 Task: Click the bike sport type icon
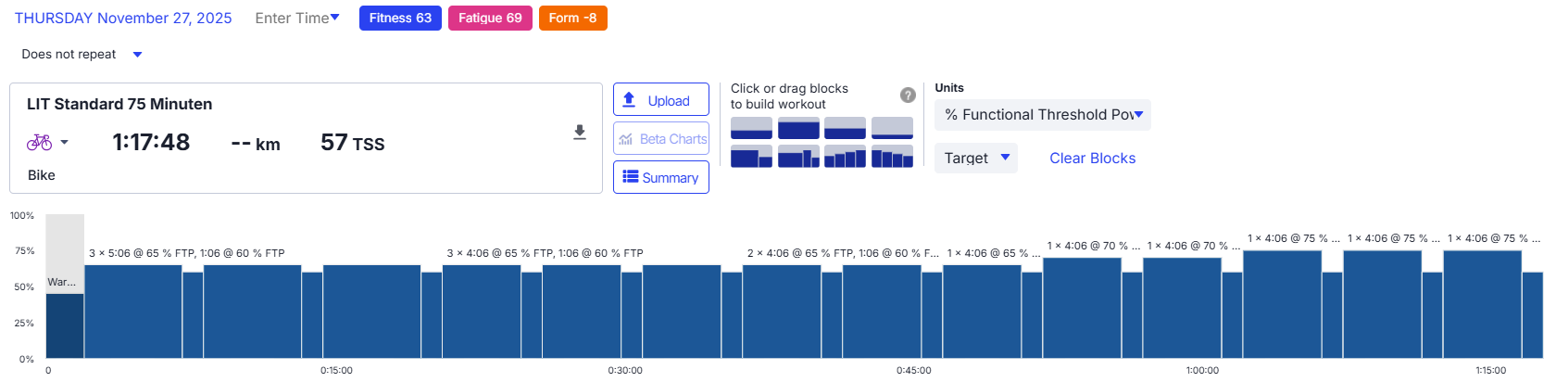click(x=40, y=143)
